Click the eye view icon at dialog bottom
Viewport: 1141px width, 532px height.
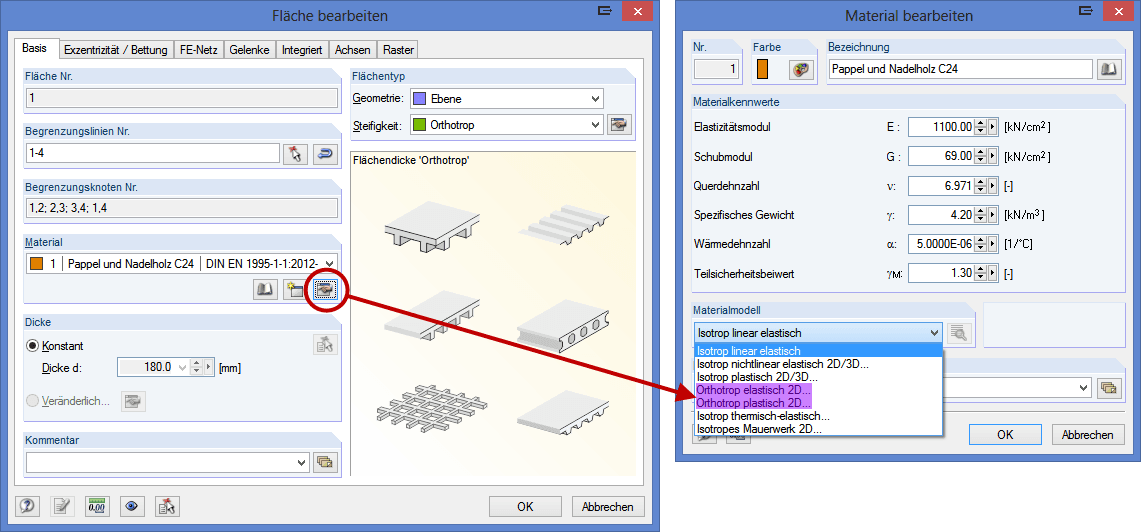coord(131,507)
